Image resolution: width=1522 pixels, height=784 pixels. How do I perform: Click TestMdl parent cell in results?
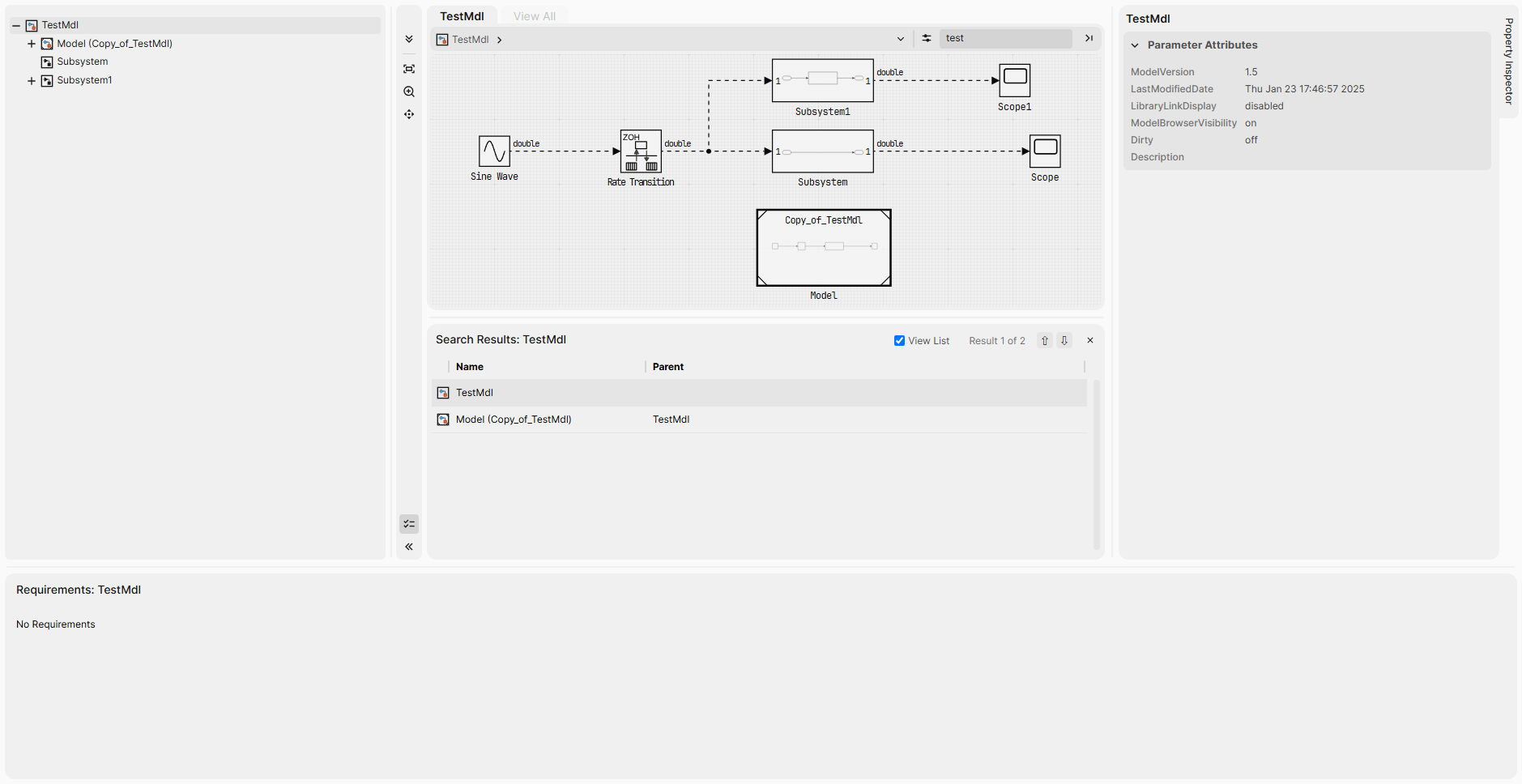pyautogui.click(x=671, y=420)
